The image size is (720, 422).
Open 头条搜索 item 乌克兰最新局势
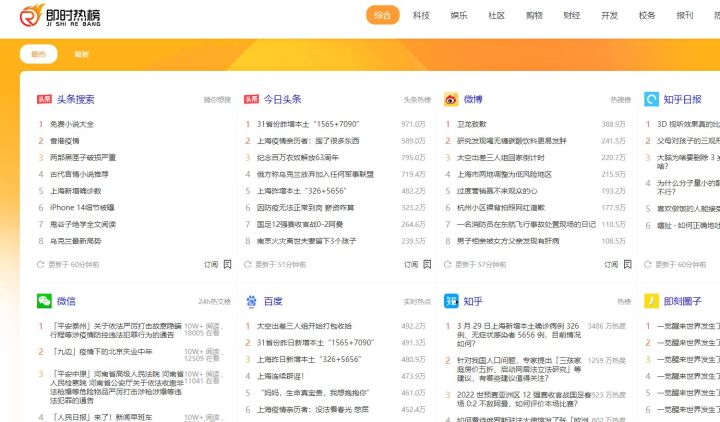tap(76, 241)
